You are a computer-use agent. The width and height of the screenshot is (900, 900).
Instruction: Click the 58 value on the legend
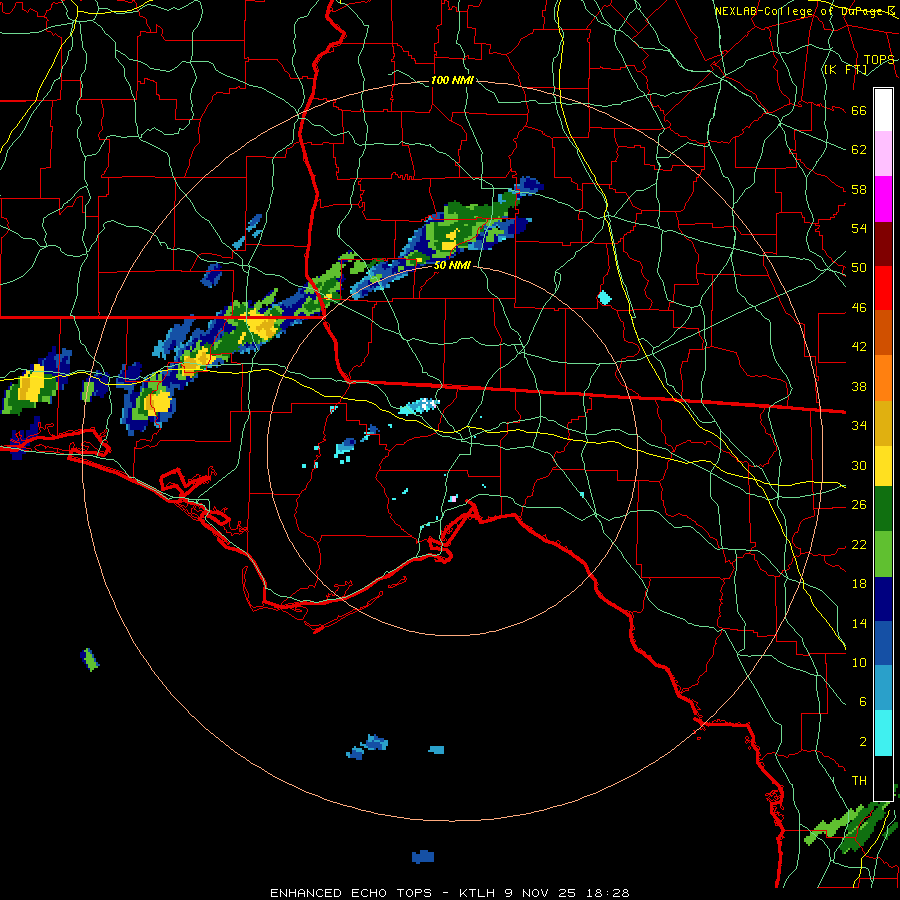(x=859, y=189)
